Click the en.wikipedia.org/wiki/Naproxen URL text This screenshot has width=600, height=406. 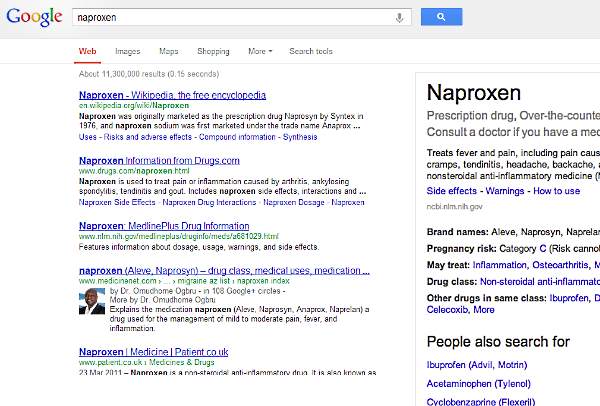coord(134,106)
